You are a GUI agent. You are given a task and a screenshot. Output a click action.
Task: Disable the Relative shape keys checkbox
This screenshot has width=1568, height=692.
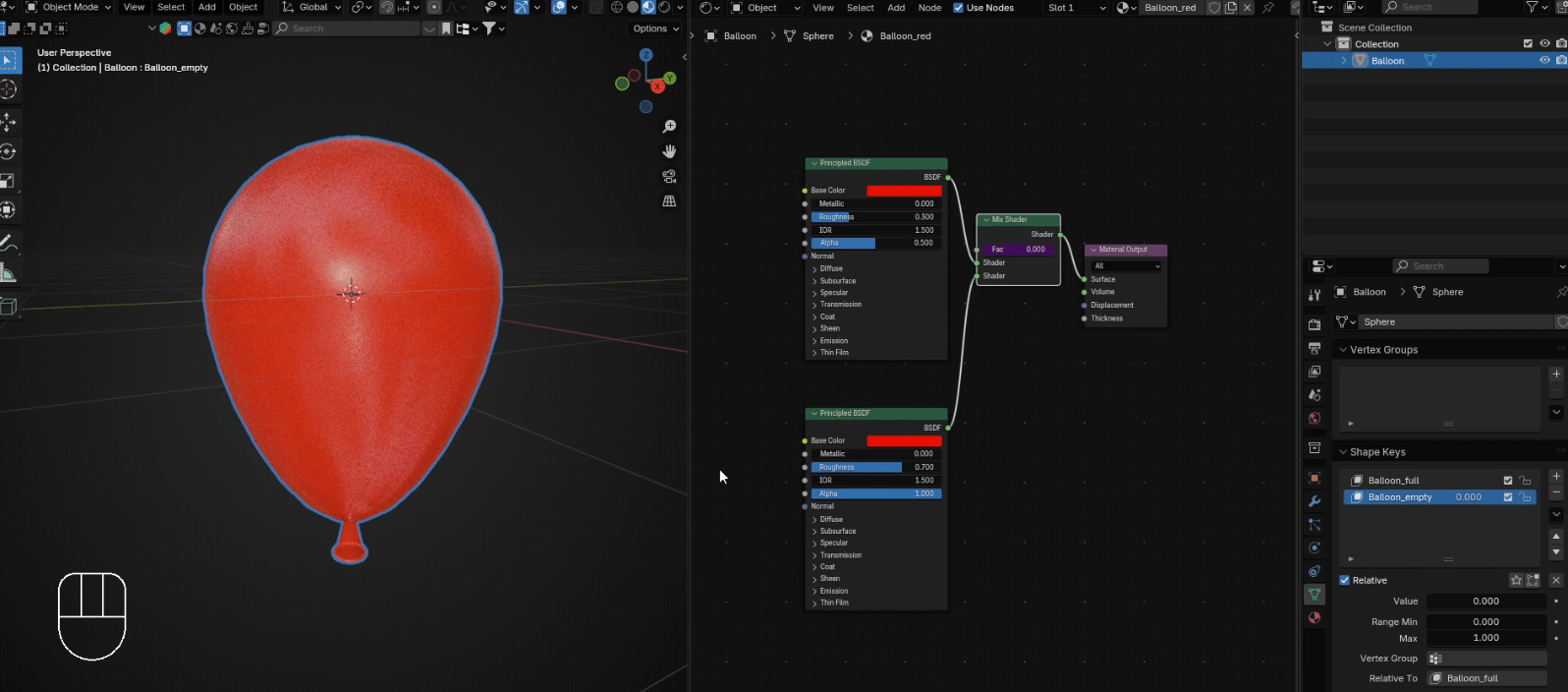pos(1345,581)
